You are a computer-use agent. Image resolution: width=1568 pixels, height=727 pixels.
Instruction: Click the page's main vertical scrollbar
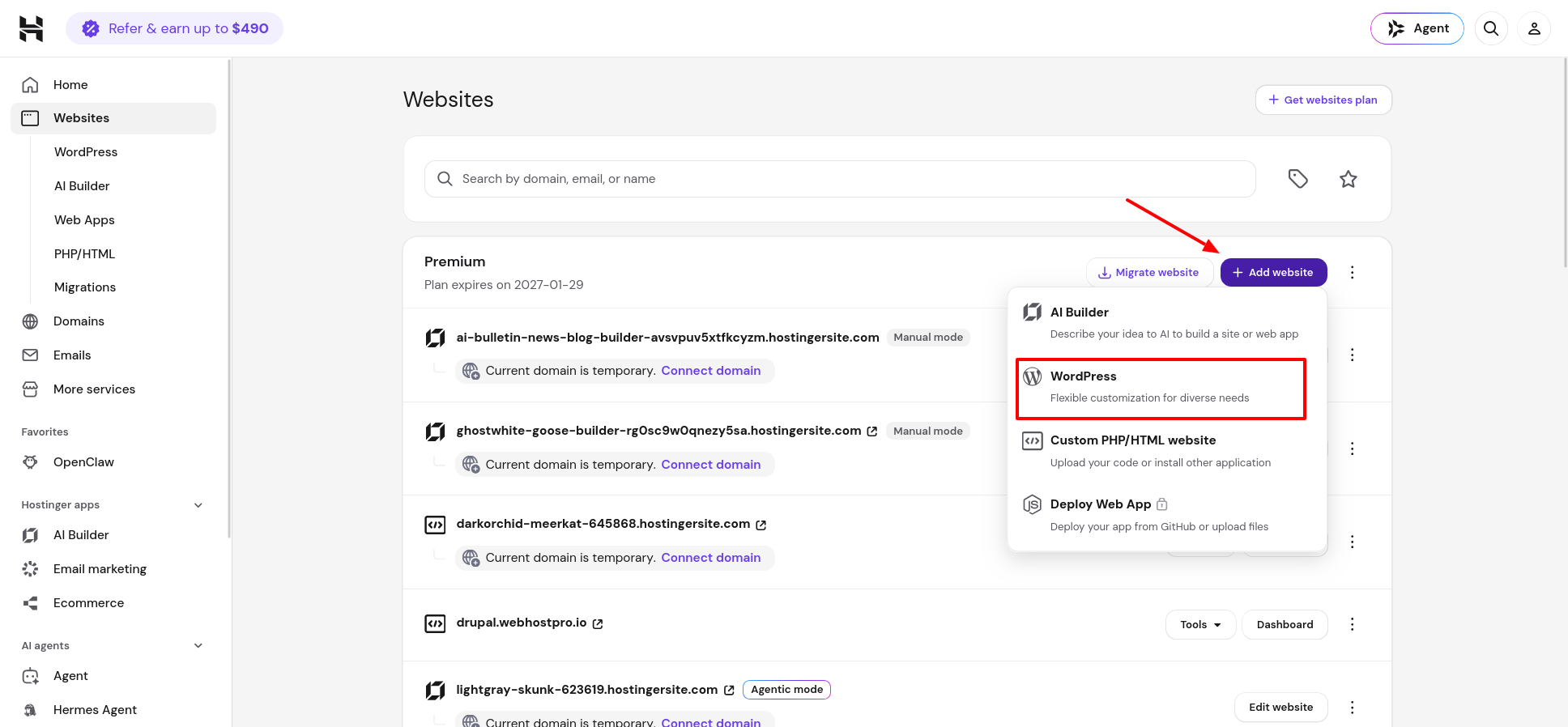tap(1565, 162)
